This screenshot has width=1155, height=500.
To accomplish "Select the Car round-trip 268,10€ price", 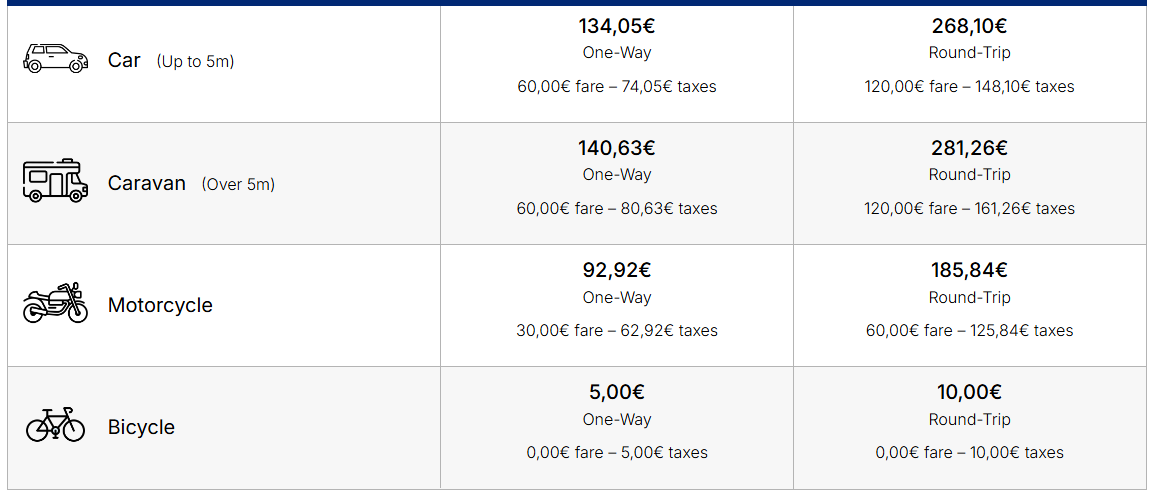I will point(969,27).
